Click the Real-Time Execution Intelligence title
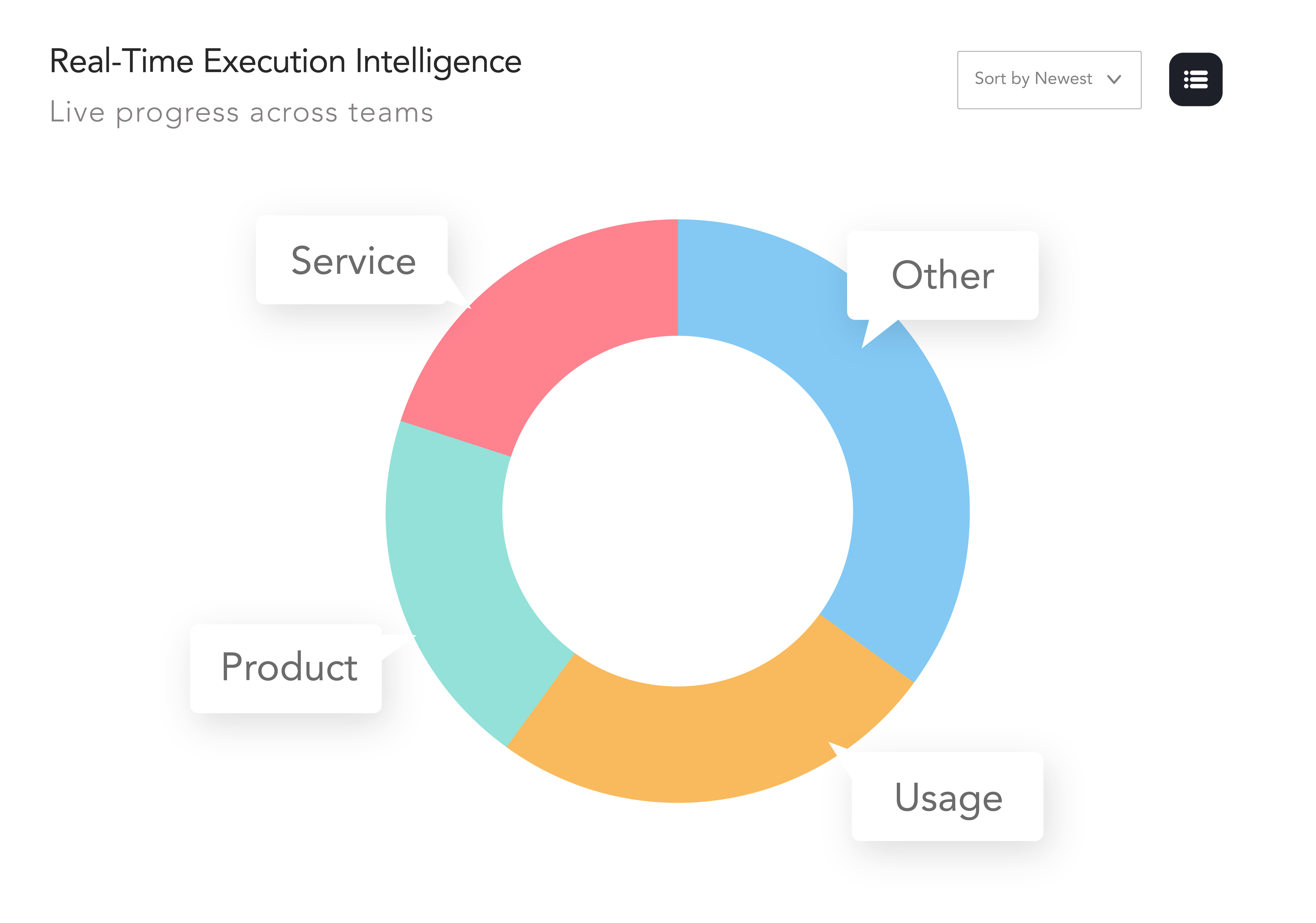Screen dimensions: 1316x923 pos(285,61)
